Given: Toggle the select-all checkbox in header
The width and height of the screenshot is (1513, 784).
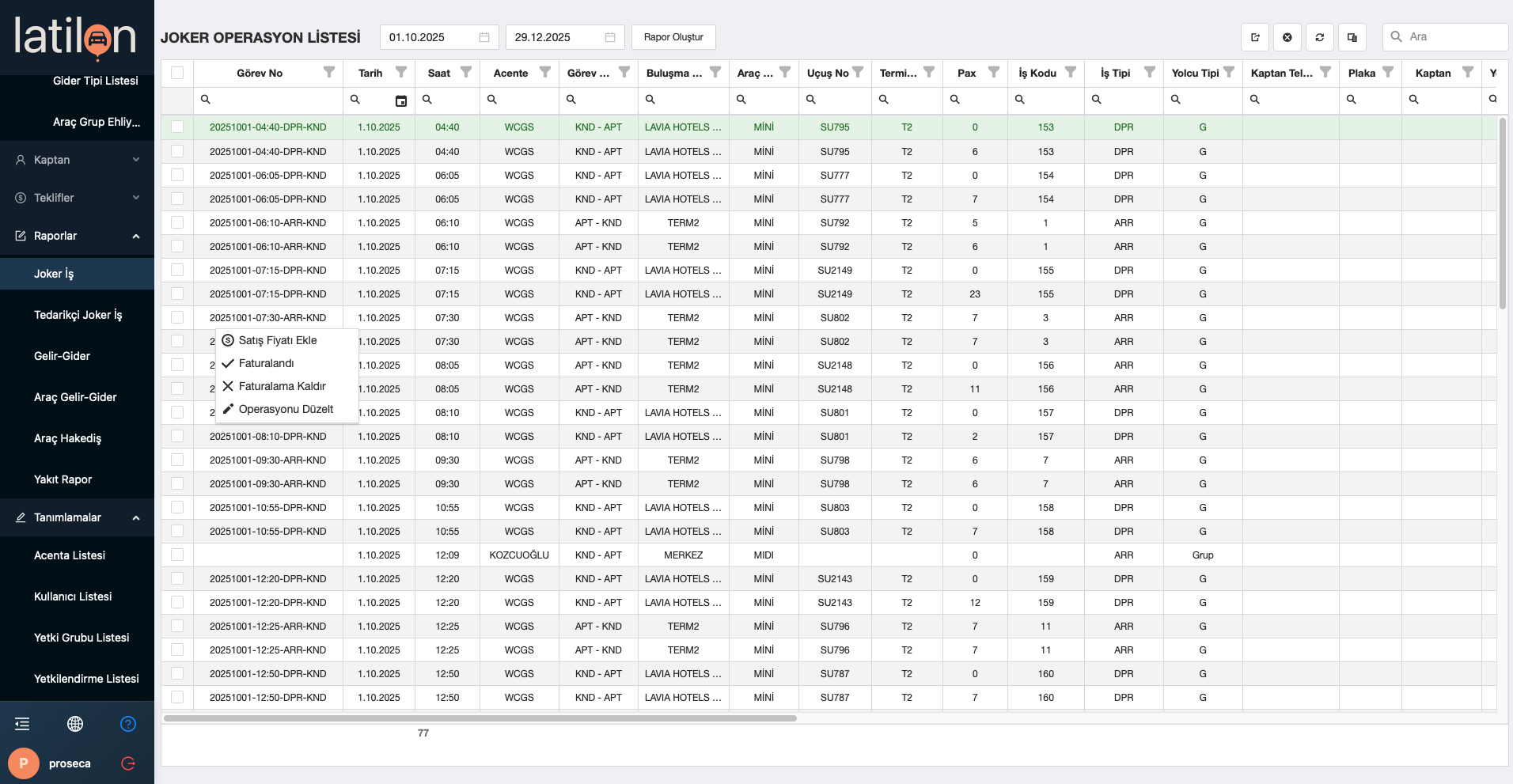Looking at the screenshot, I should [x=177, y=73].
